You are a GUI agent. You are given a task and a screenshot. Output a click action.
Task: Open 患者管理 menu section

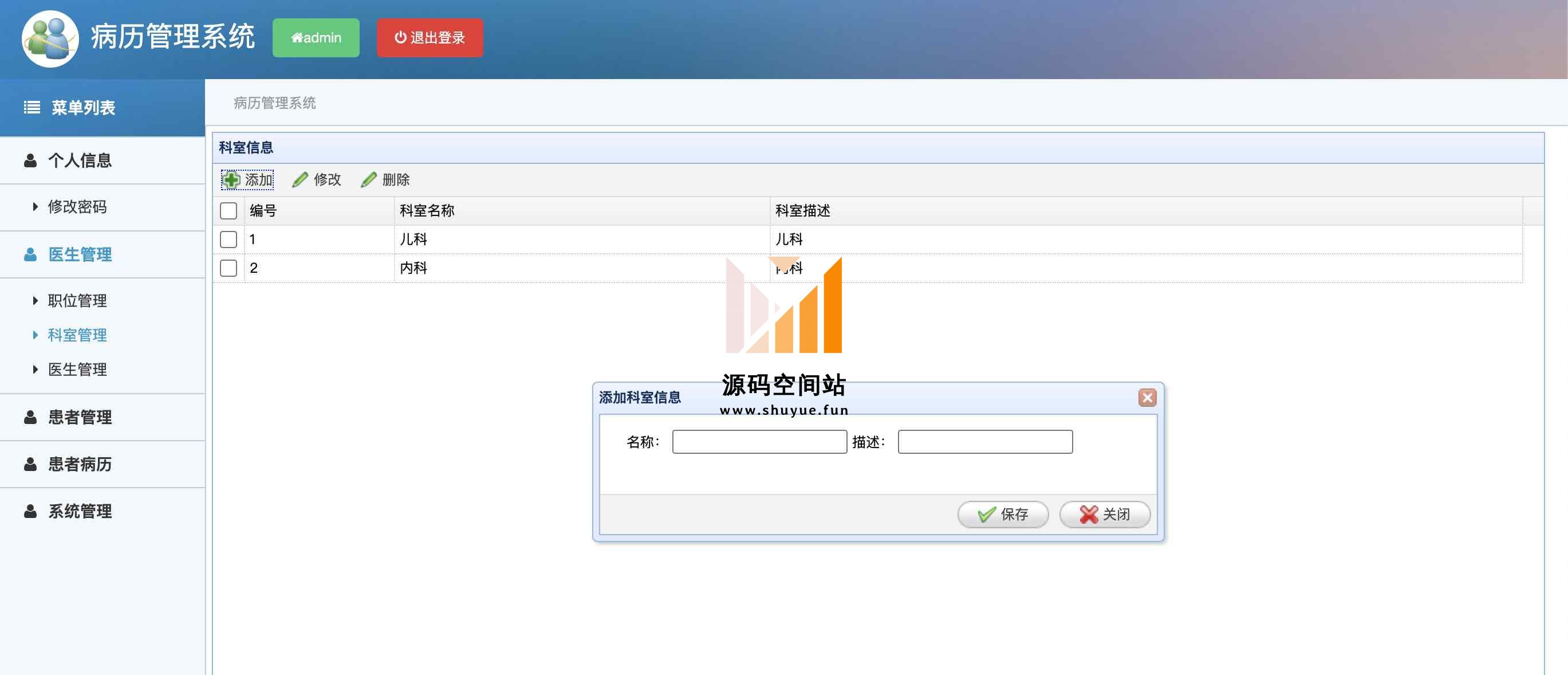pyautogui.click(x=103, y=417)
